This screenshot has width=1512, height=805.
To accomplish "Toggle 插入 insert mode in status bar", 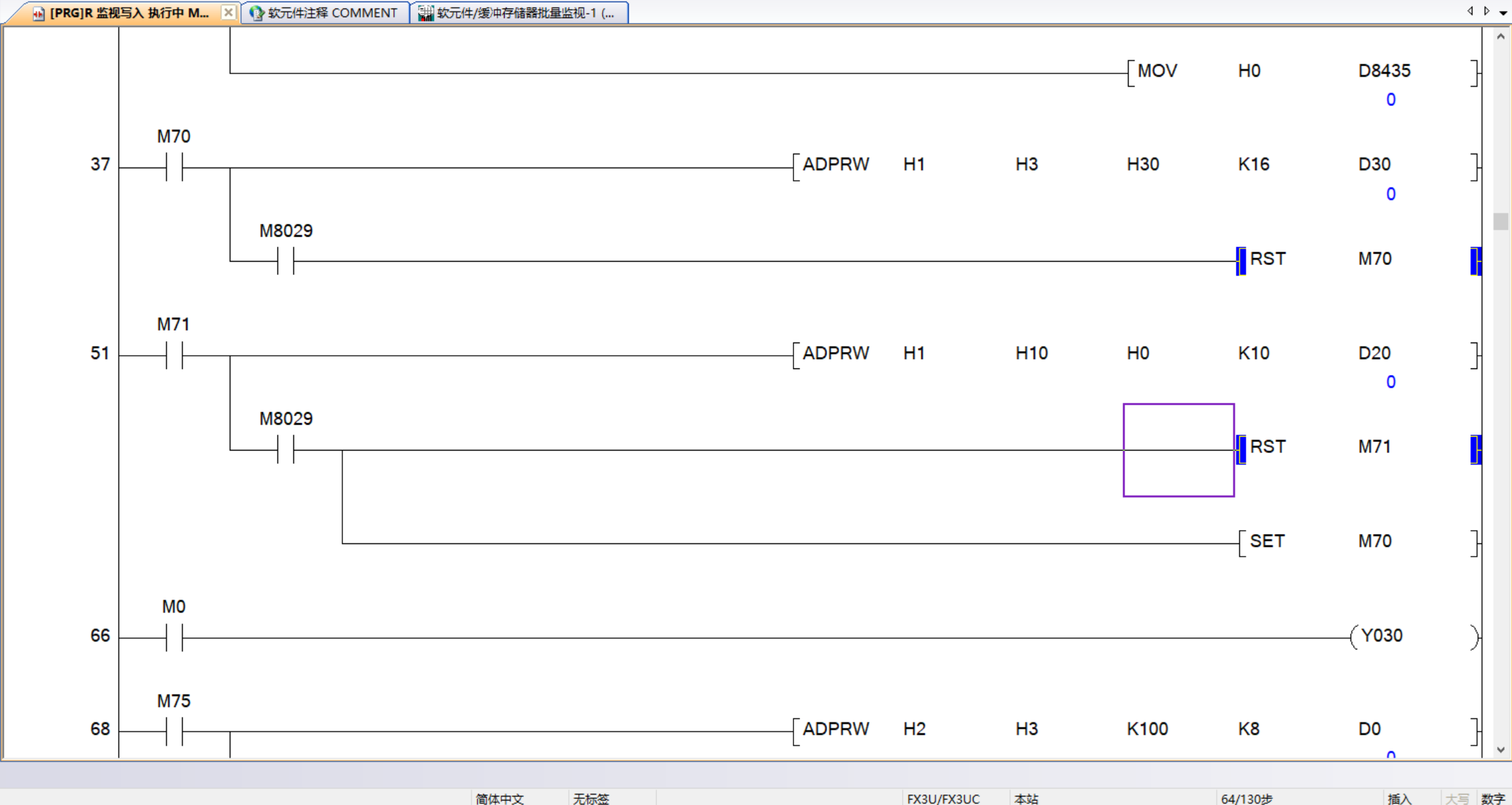I will tap(1399, 798).
